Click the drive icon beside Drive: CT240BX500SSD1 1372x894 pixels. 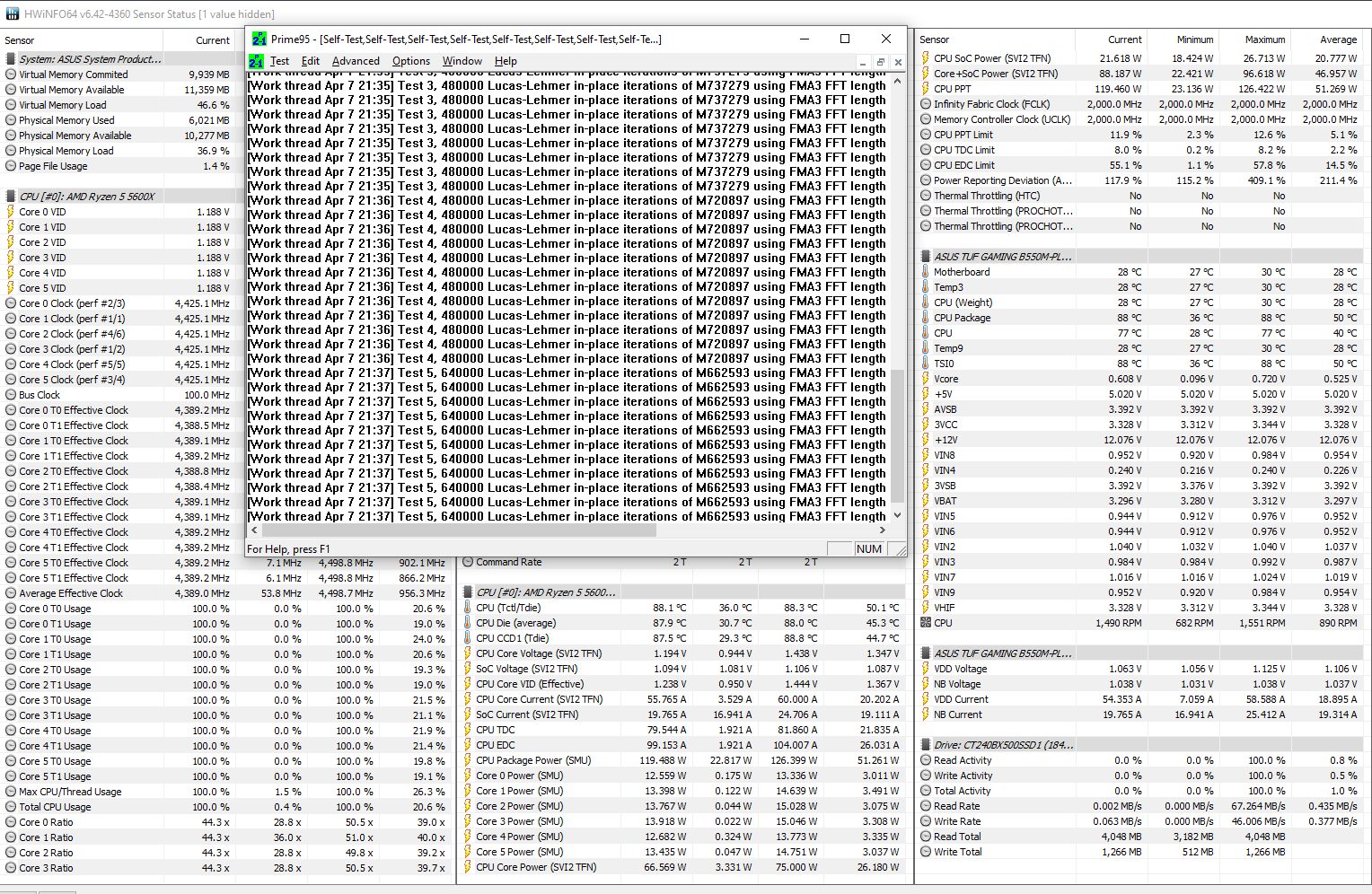click(x=925, y=745)
